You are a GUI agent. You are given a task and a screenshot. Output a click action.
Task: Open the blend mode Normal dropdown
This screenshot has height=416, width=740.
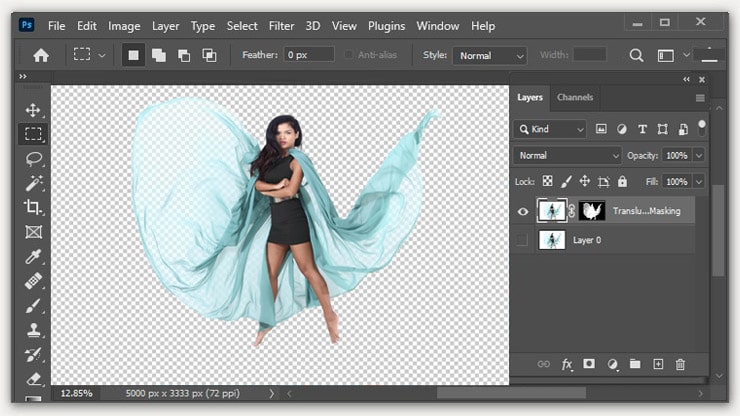[x=567, y=156]
